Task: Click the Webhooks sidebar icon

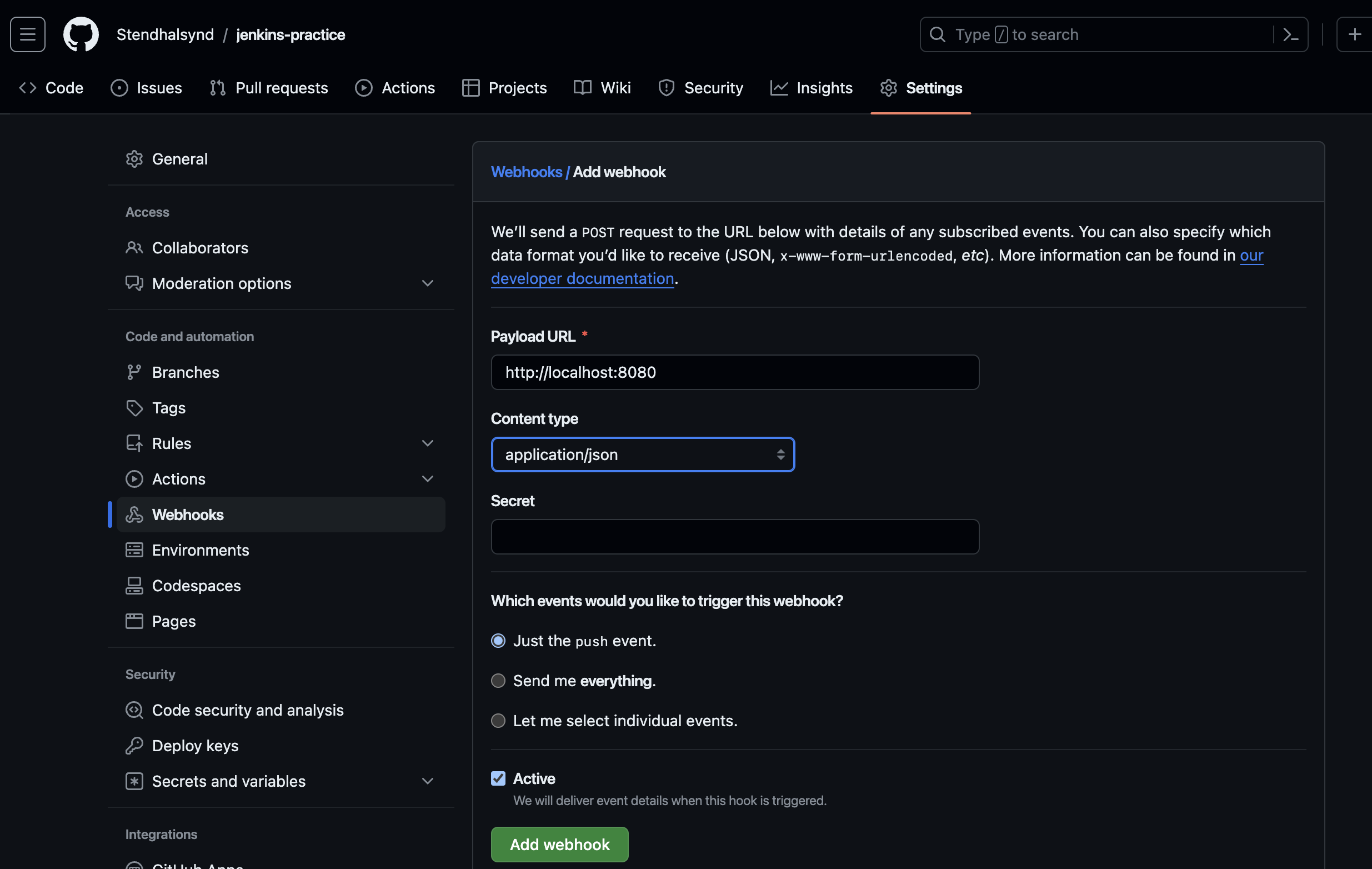Action: [x=134, y=515]
